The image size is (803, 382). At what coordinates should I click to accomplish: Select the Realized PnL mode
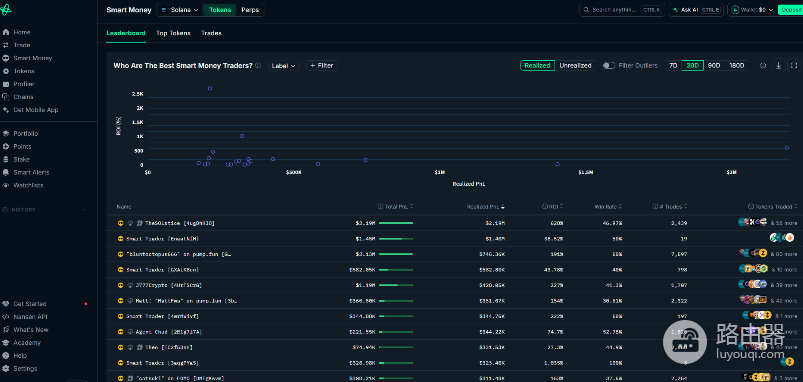pyautogui.click(x=537, y=66)
